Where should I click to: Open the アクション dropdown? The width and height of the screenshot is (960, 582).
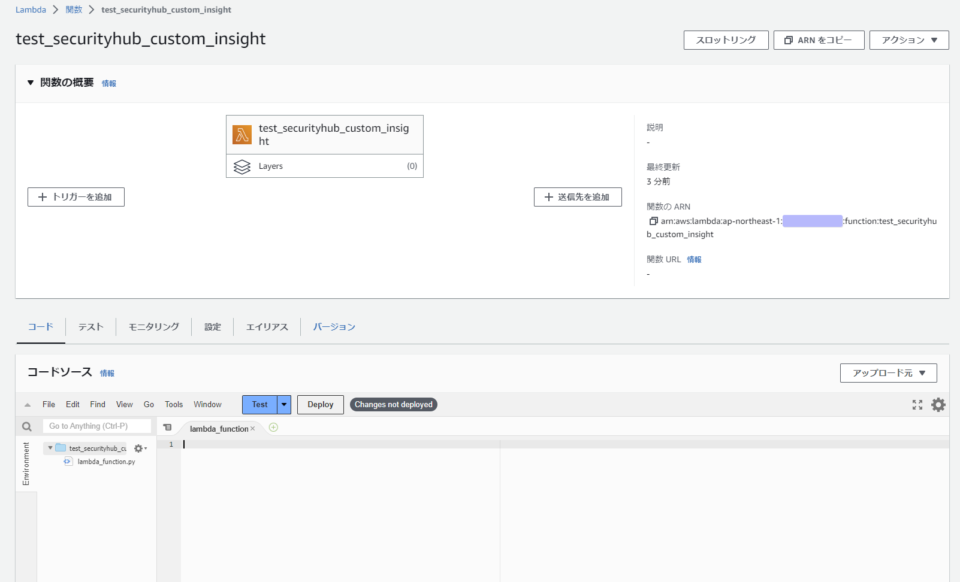point(909,40)
